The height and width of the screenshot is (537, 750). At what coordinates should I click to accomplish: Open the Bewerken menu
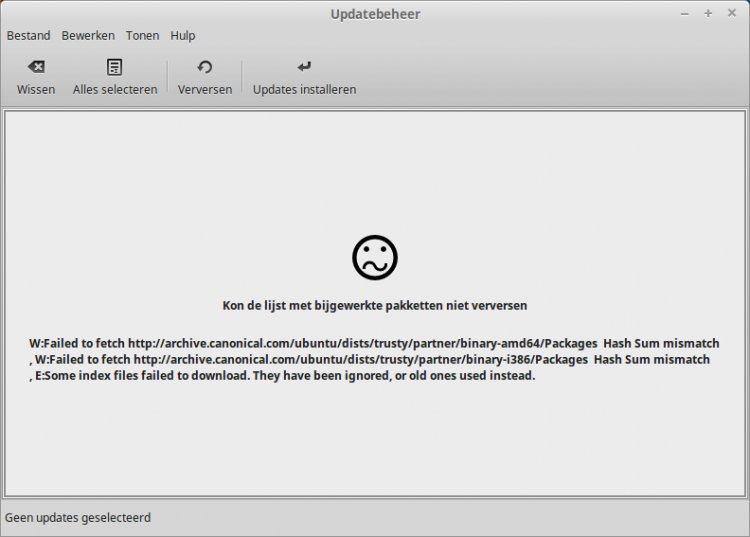pyautogui.click(x=88, y=35)
